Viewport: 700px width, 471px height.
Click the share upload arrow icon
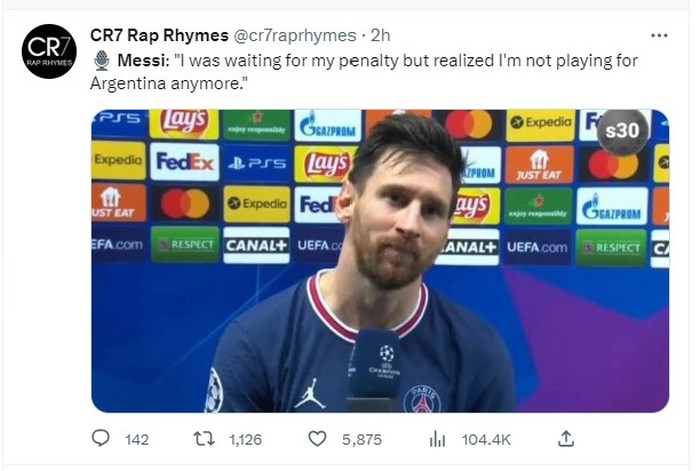(566, 439)
